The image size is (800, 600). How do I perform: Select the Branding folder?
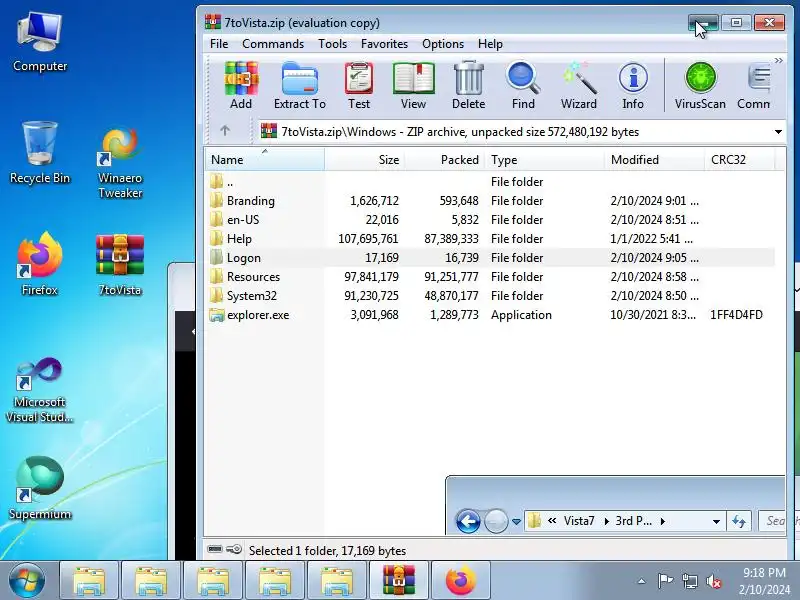coord(490,201)
